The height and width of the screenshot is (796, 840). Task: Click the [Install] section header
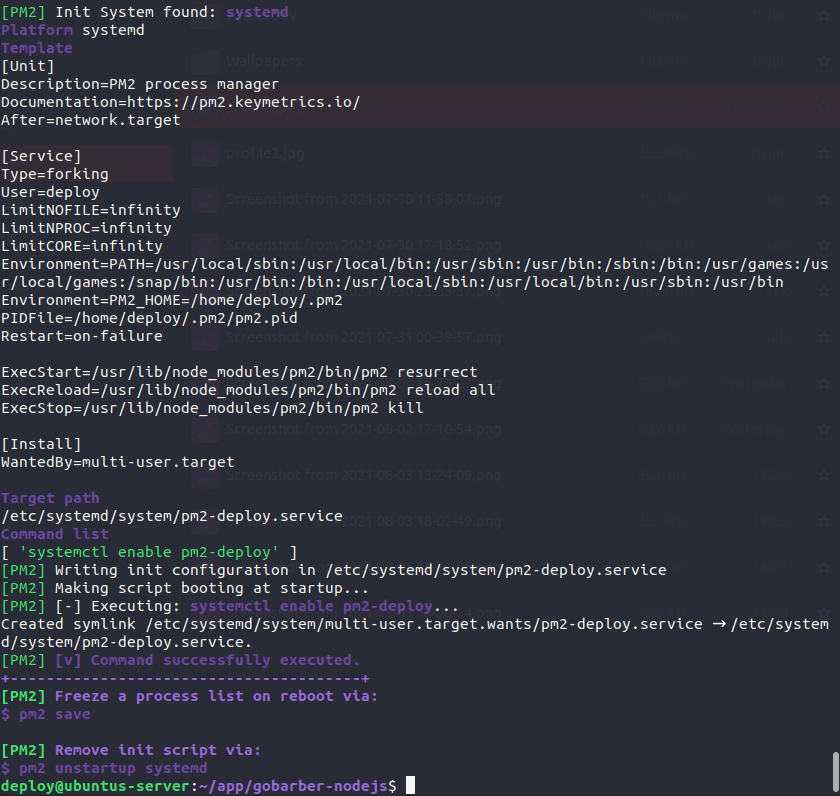[x=41, y=444]
